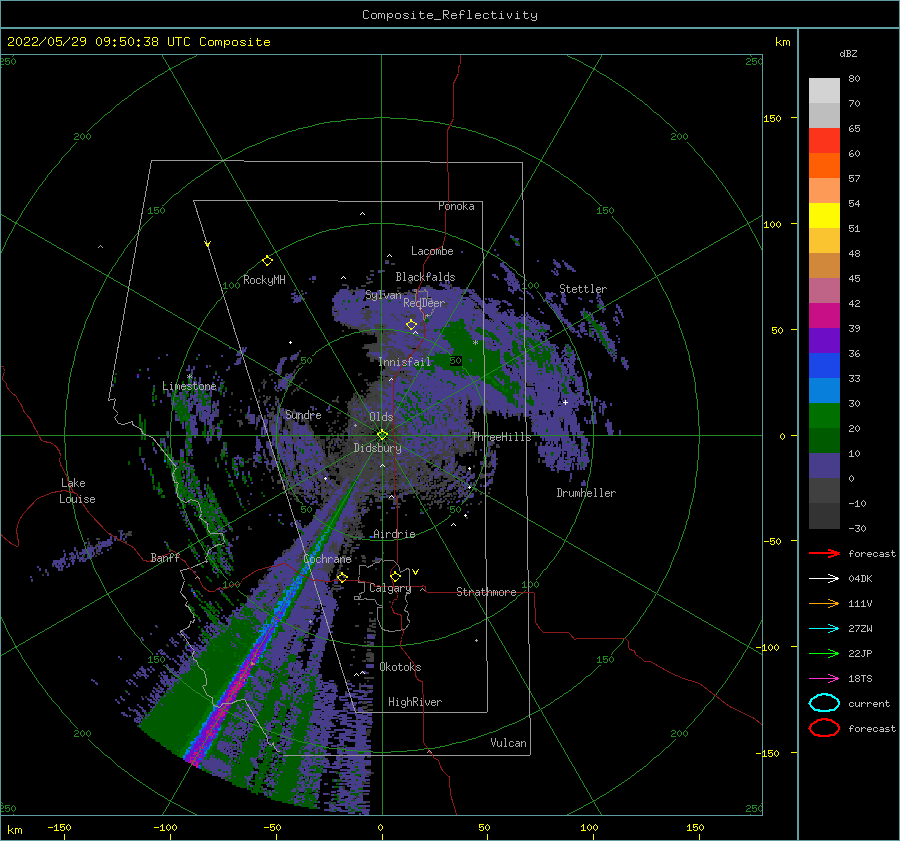Viewport: 900px width, 841px height.
Task: Click the Okotoks label
Action: click(x=400, y=667)
